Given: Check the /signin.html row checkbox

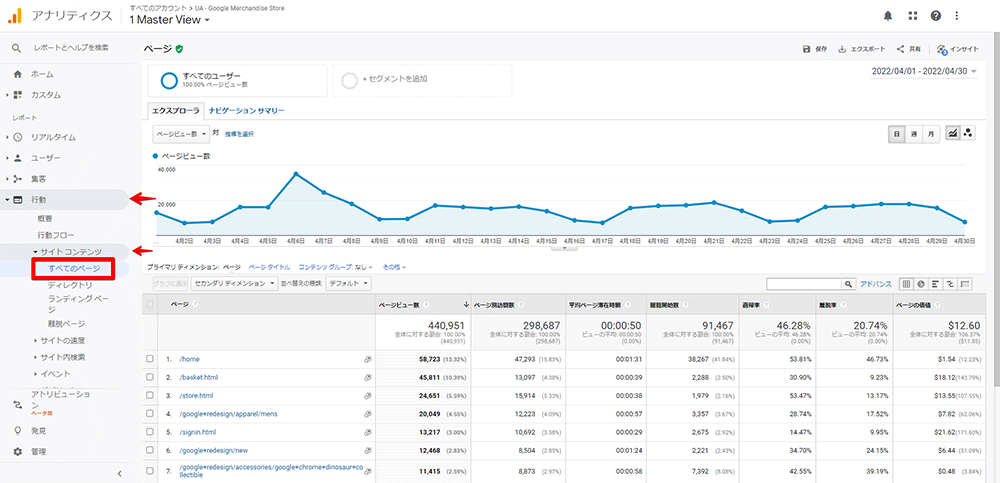Looking at the screenshot, I should [x=150, y=432].
